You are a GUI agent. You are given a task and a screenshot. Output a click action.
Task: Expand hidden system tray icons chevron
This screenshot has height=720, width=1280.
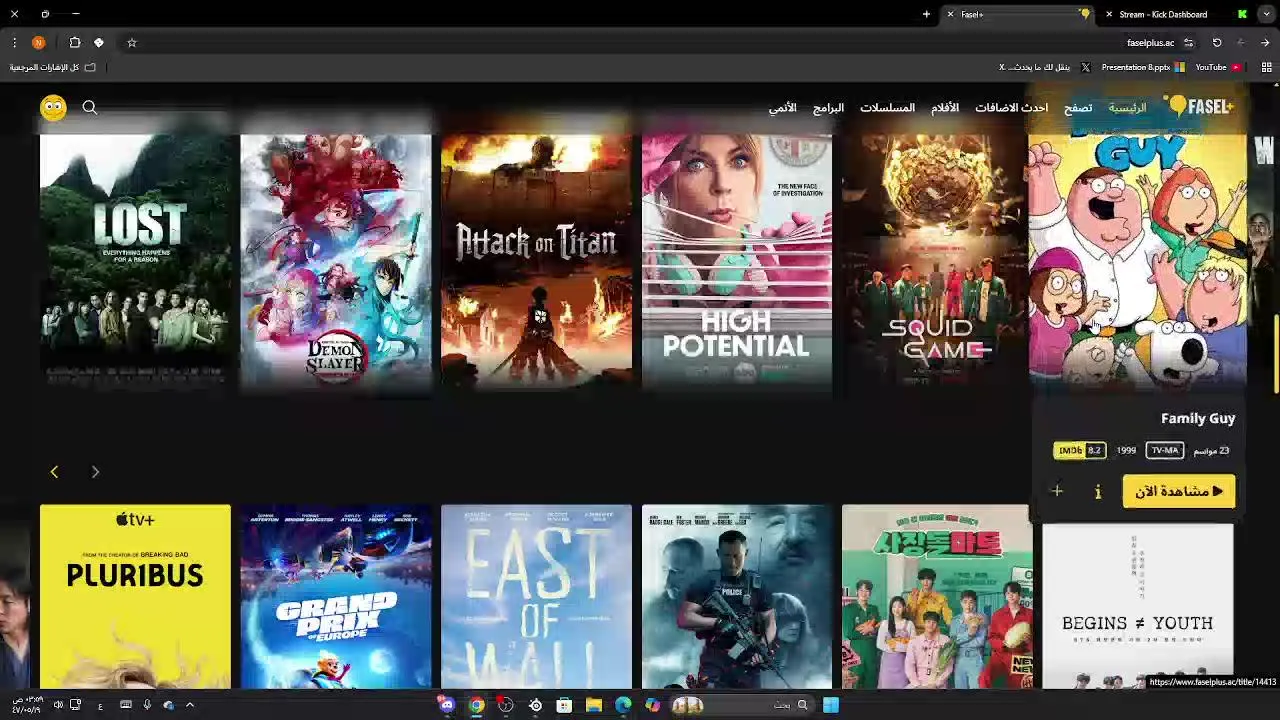(189, 705)
